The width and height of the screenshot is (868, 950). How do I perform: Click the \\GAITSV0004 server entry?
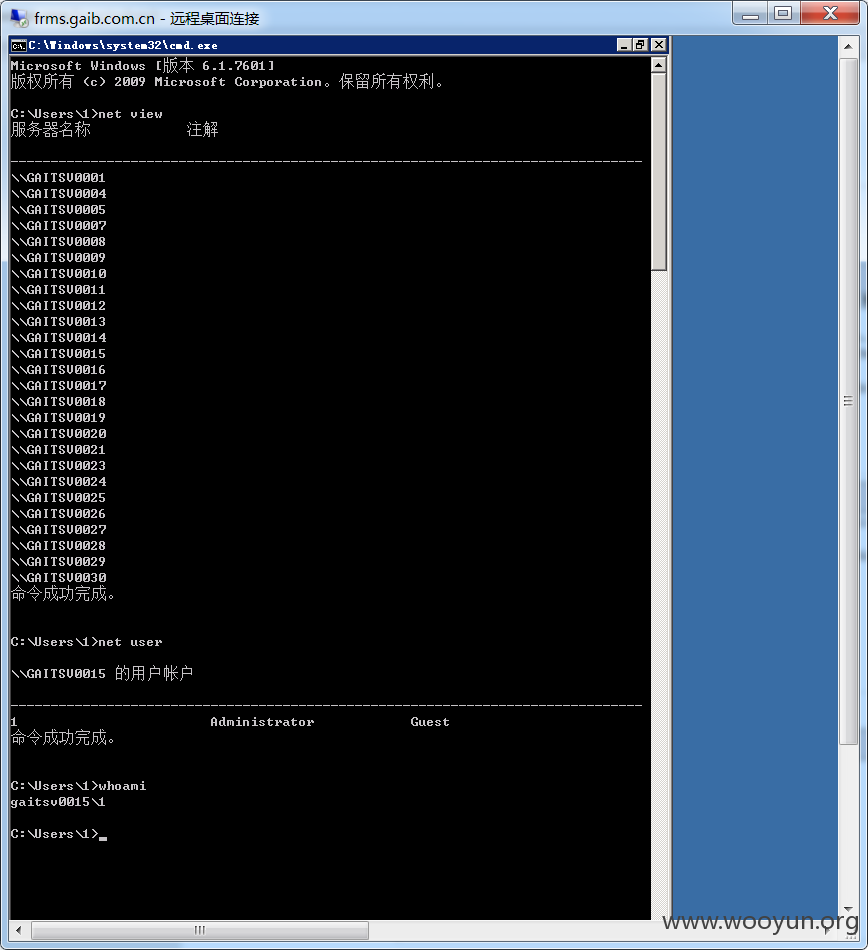pyautogui.click(x=58, y=193)
